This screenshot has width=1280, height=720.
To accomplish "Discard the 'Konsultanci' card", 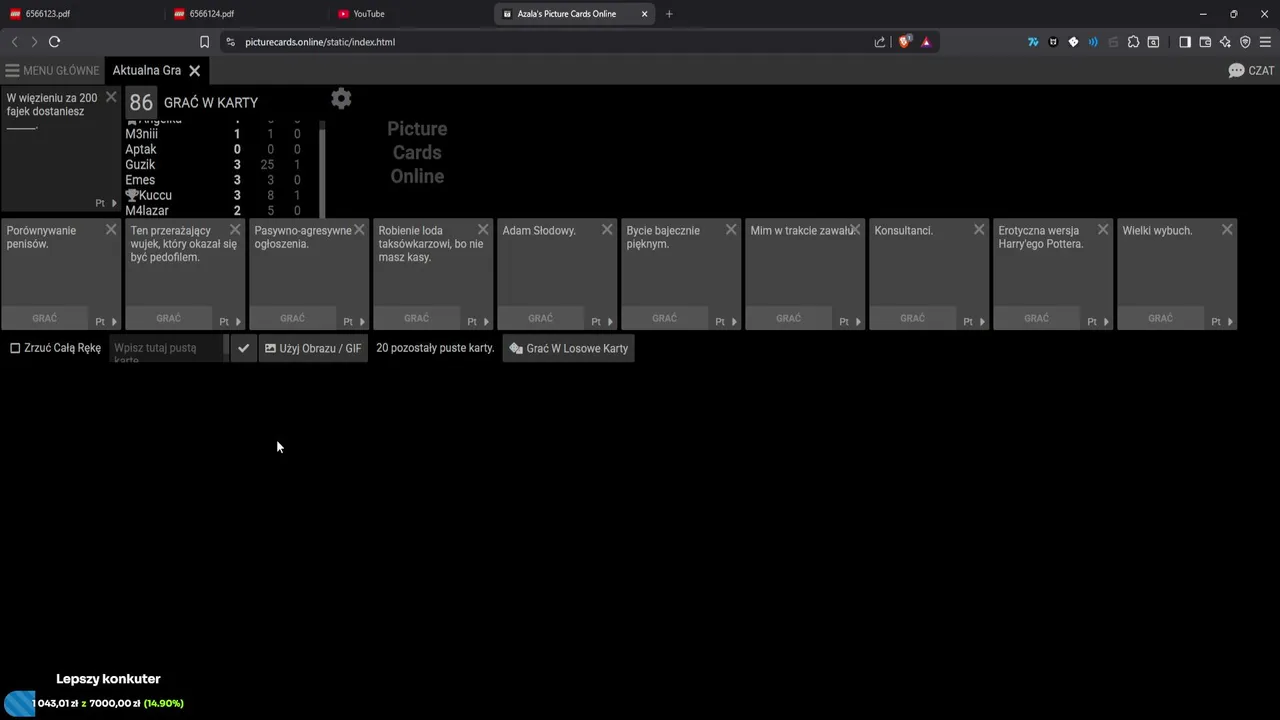I will point(979,230).
